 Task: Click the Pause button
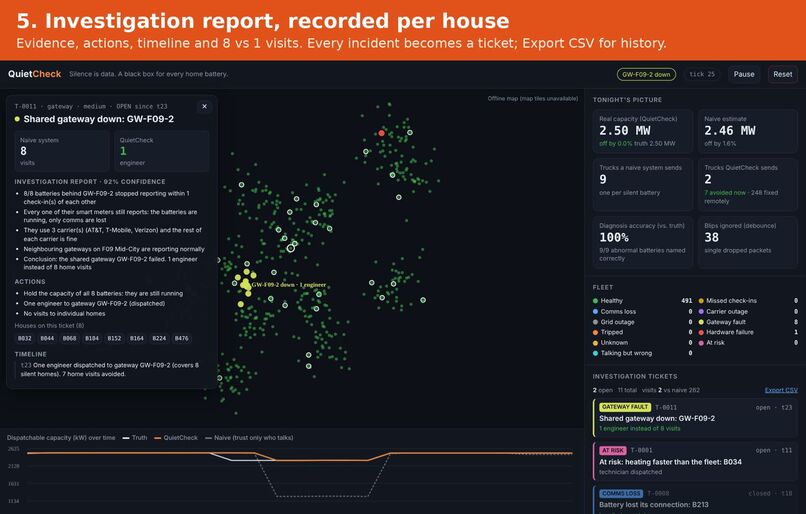[744, 74]
